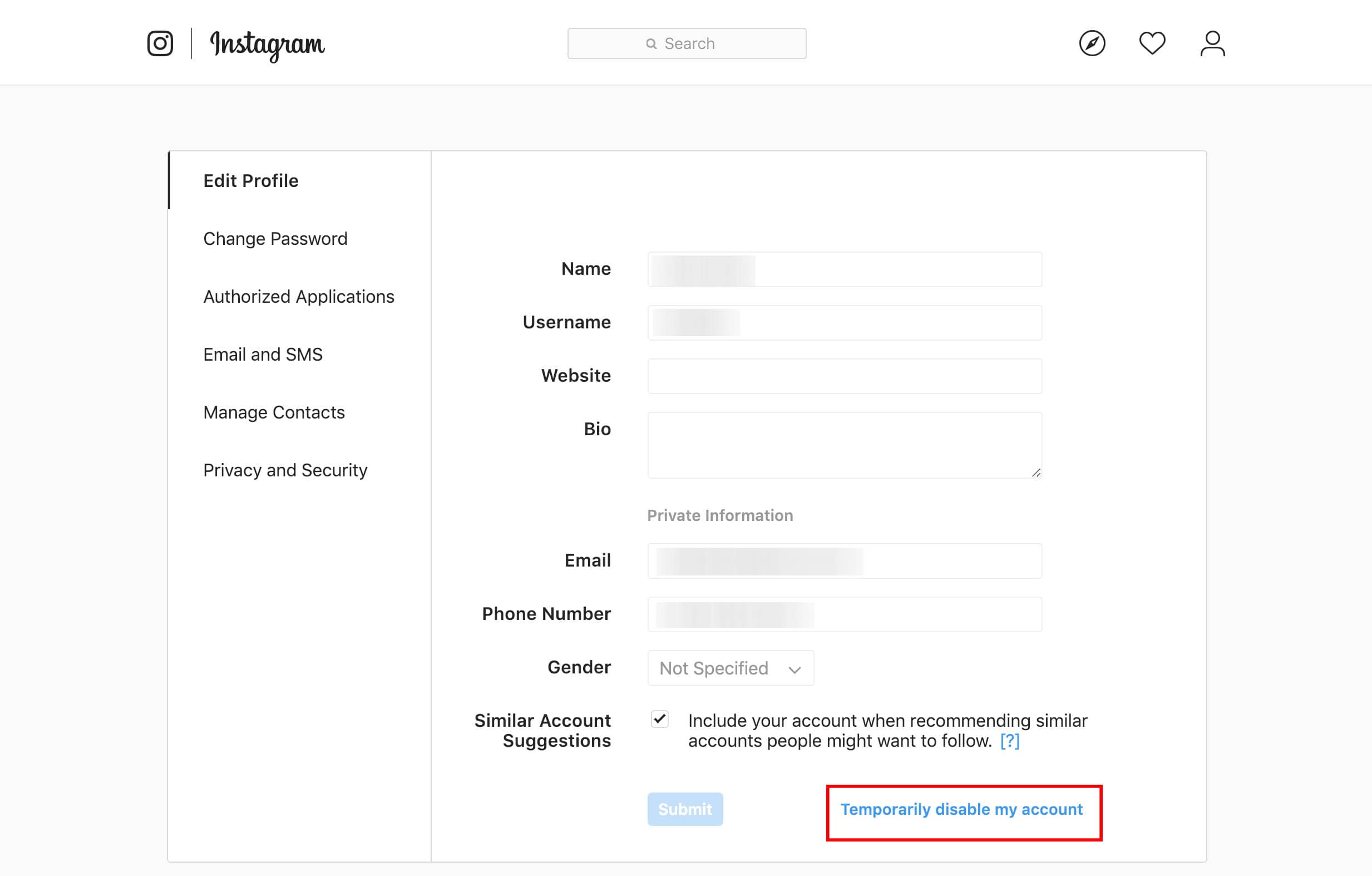Open Email and SMS settings
This screenshot has height=876, width=1372.
pos(263,355)
